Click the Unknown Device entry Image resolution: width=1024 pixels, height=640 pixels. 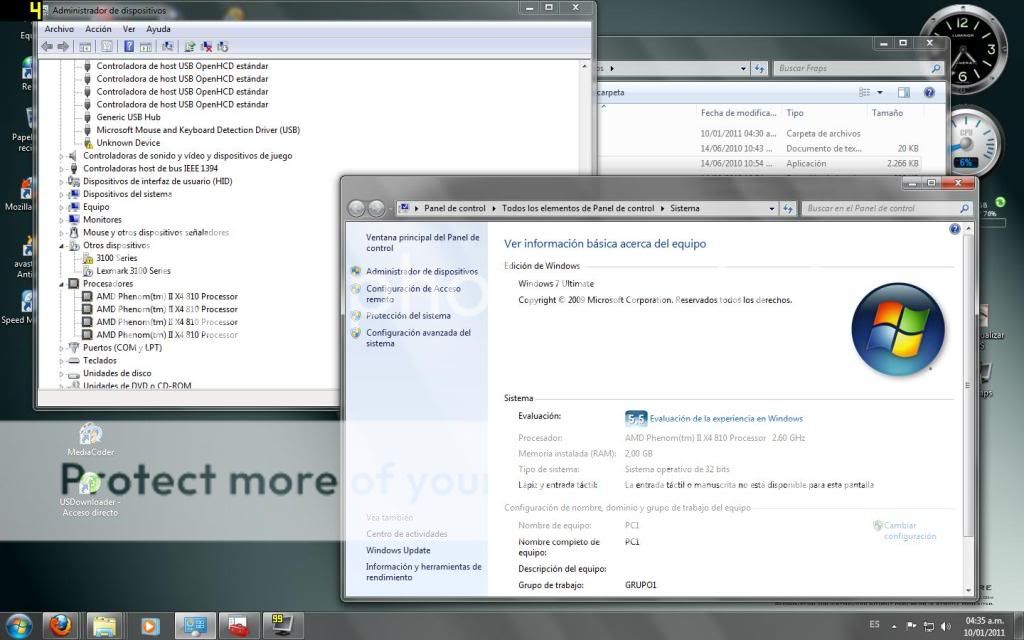point(128,142)
